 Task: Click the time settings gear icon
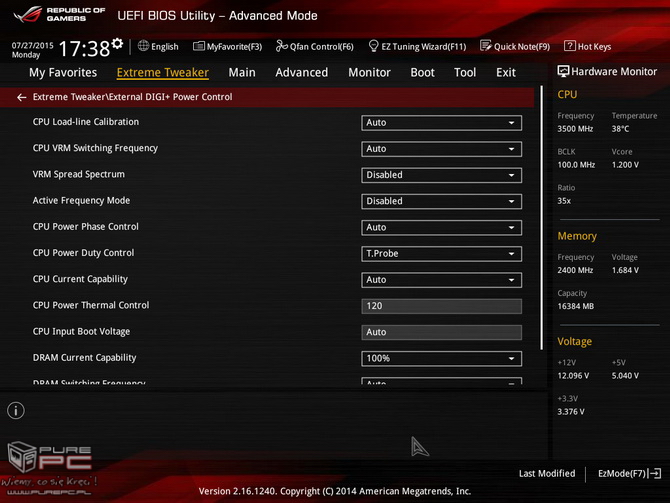pyautogui.click(x=118, y=43)
